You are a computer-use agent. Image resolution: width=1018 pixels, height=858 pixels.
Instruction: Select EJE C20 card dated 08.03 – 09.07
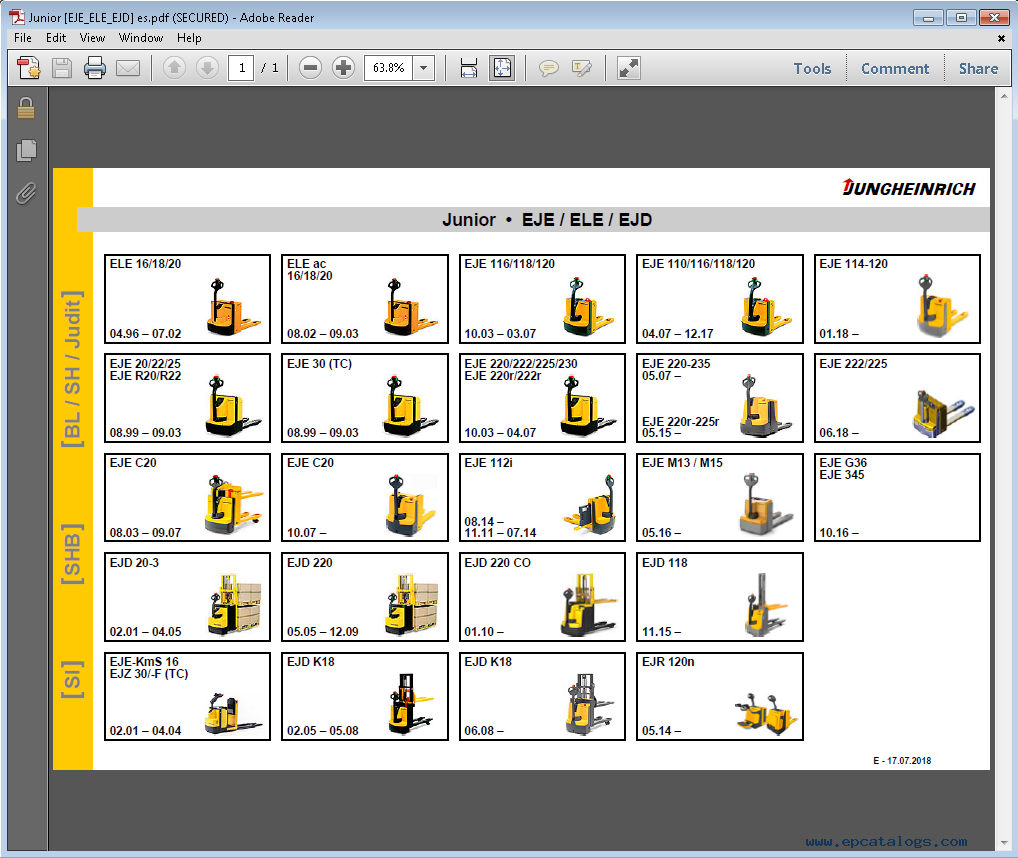187,497
